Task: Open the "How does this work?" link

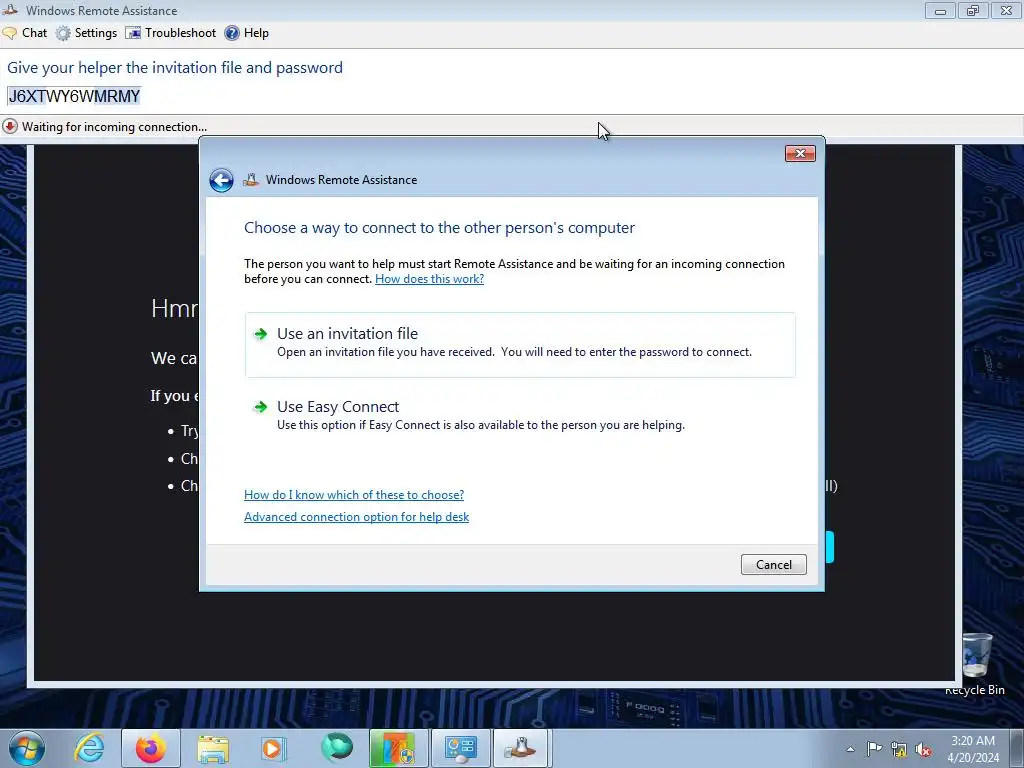Action: tap(429, 279)
